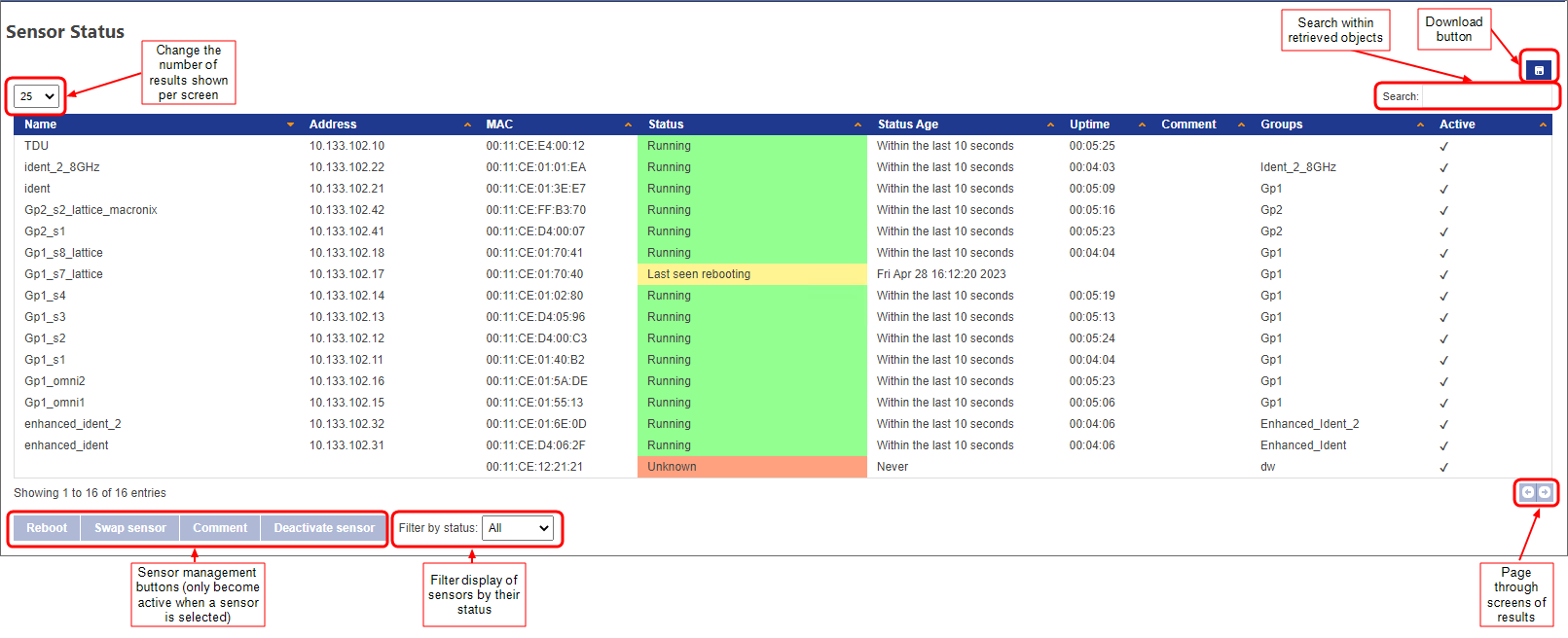Select sensor row named TDU
Viewport: 1568px width, 638px height.
click(37, 146)
